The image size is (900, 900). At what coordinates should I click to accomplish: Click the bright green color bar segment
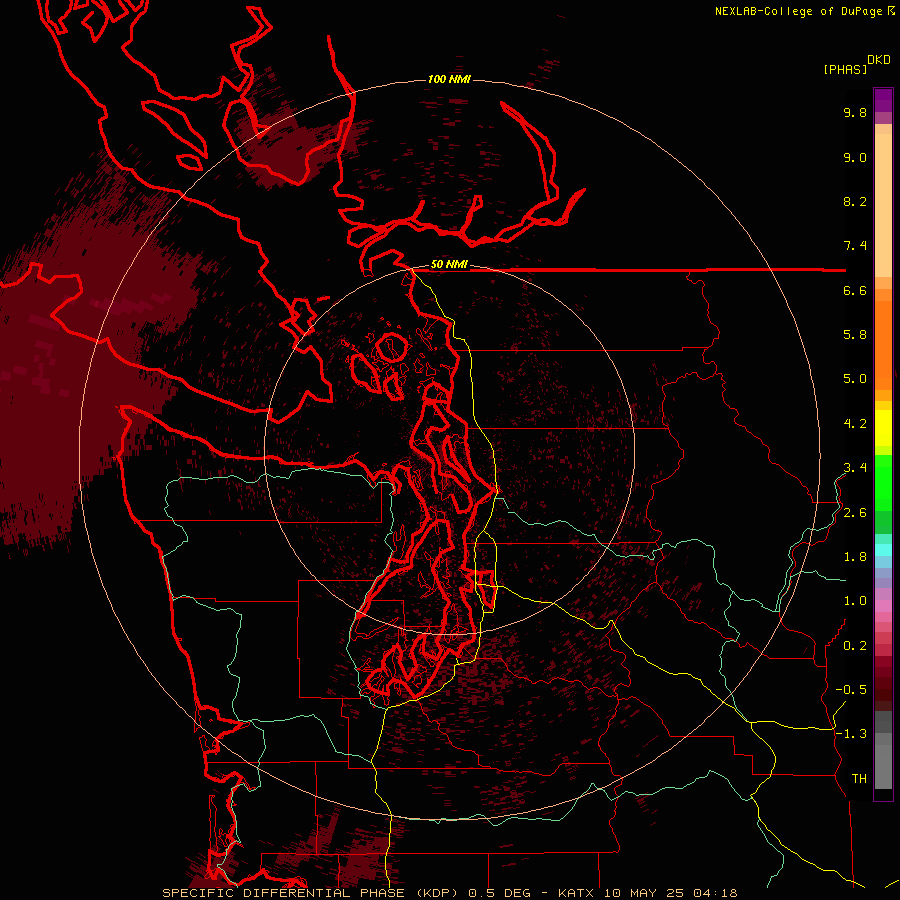883,483
